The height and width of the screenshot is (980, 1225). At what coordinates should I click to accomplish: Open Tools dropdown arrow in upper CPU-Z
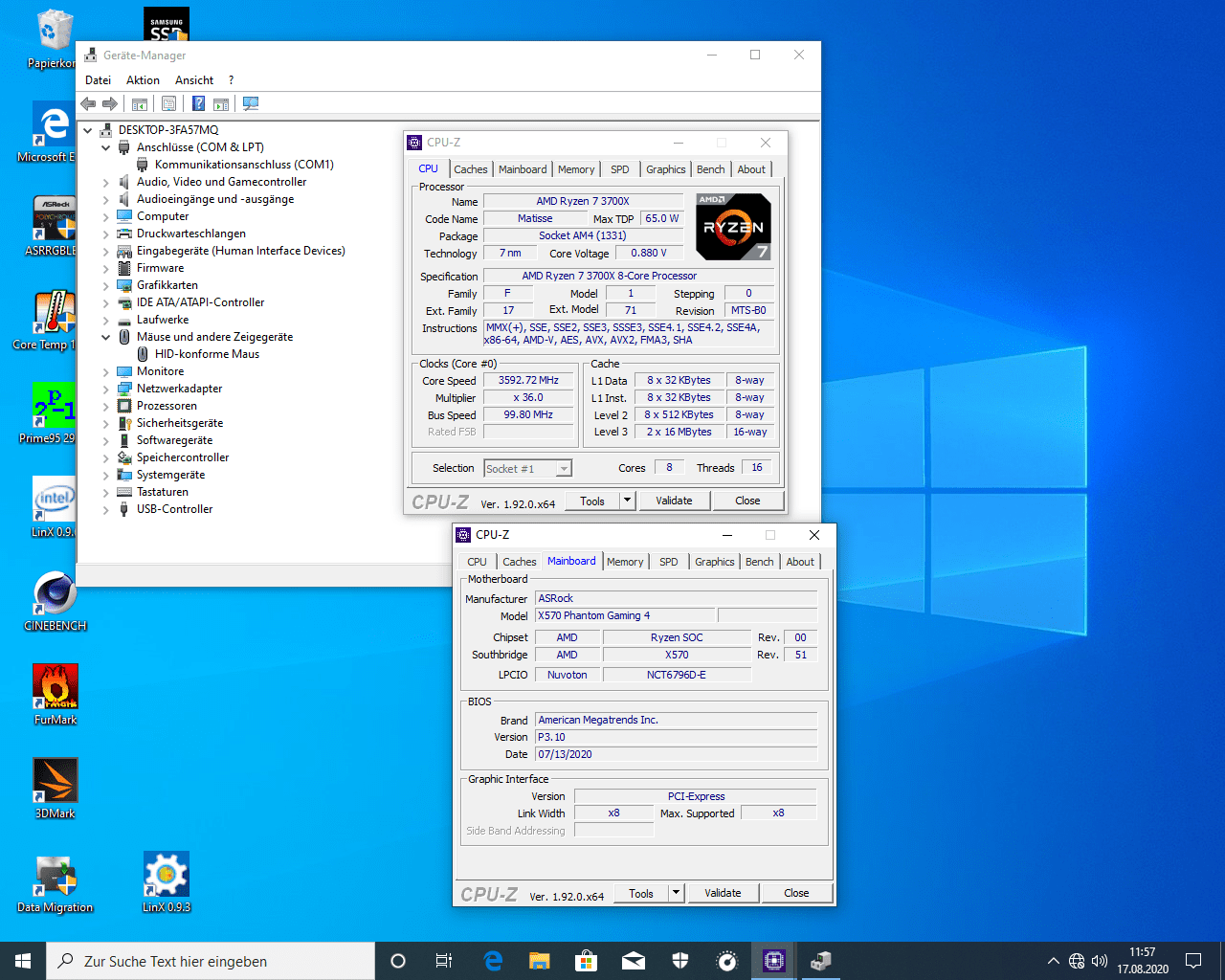pyautogui.click(x=627, y=501)
